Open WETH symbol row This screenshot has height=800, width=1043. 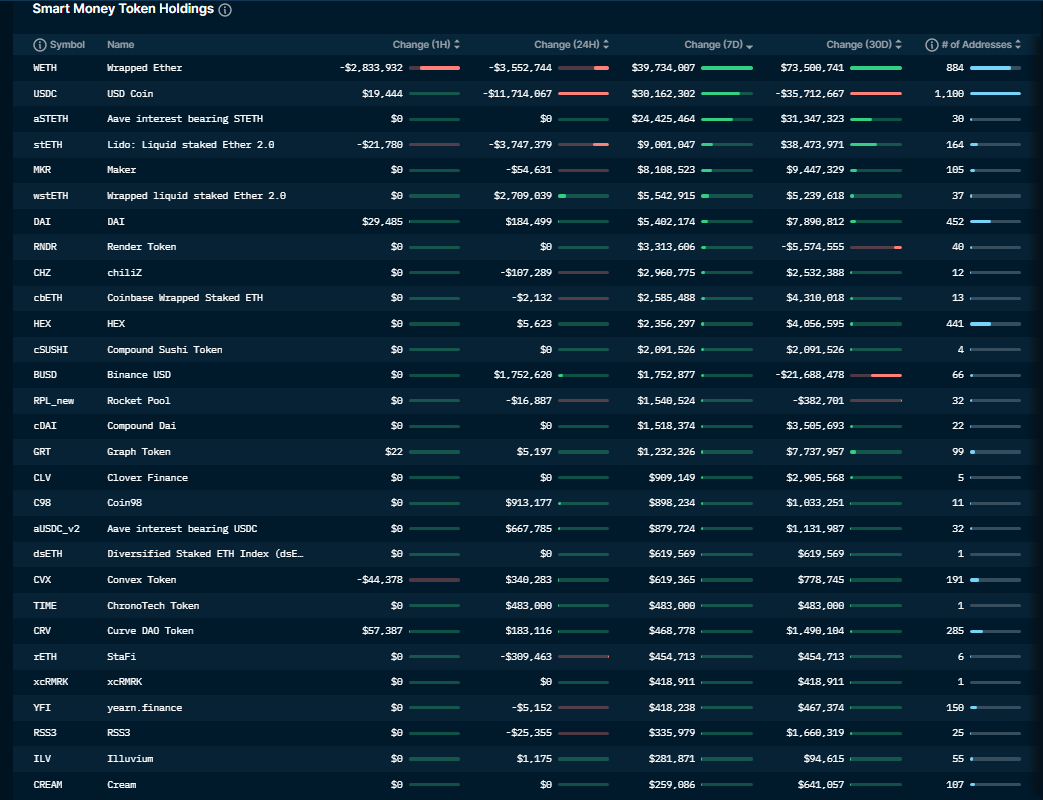click(45, 68)
